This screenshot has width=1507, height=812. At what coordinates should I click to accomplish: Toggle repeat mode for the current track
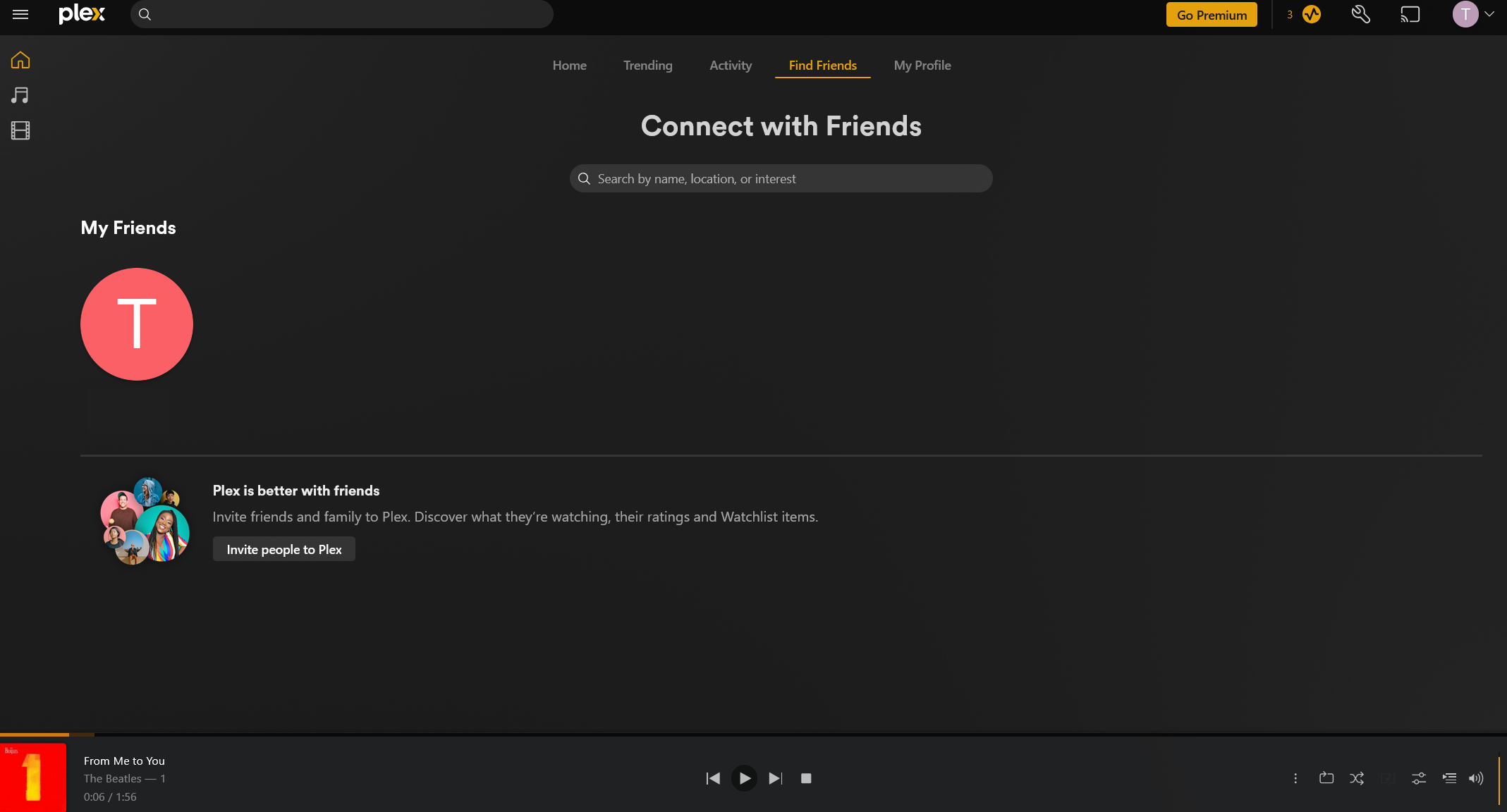click(1326, 778)
